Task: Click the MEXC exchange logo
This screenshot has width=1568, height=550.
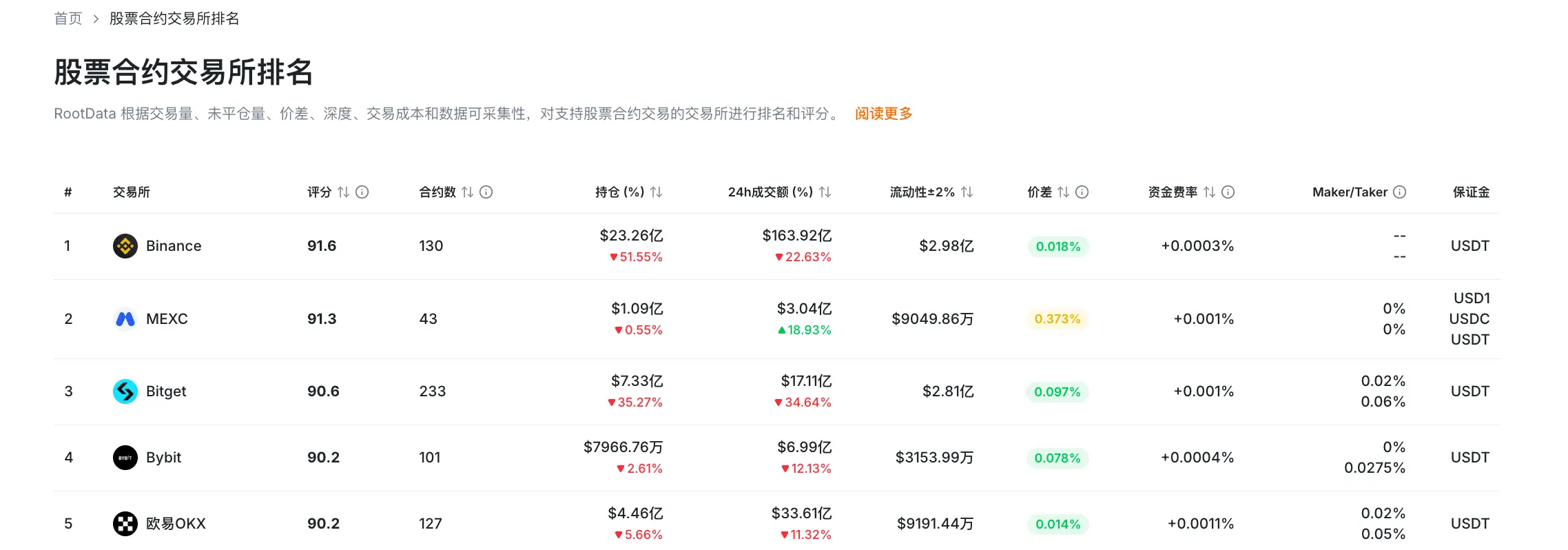Action: (x=125, y=319)
